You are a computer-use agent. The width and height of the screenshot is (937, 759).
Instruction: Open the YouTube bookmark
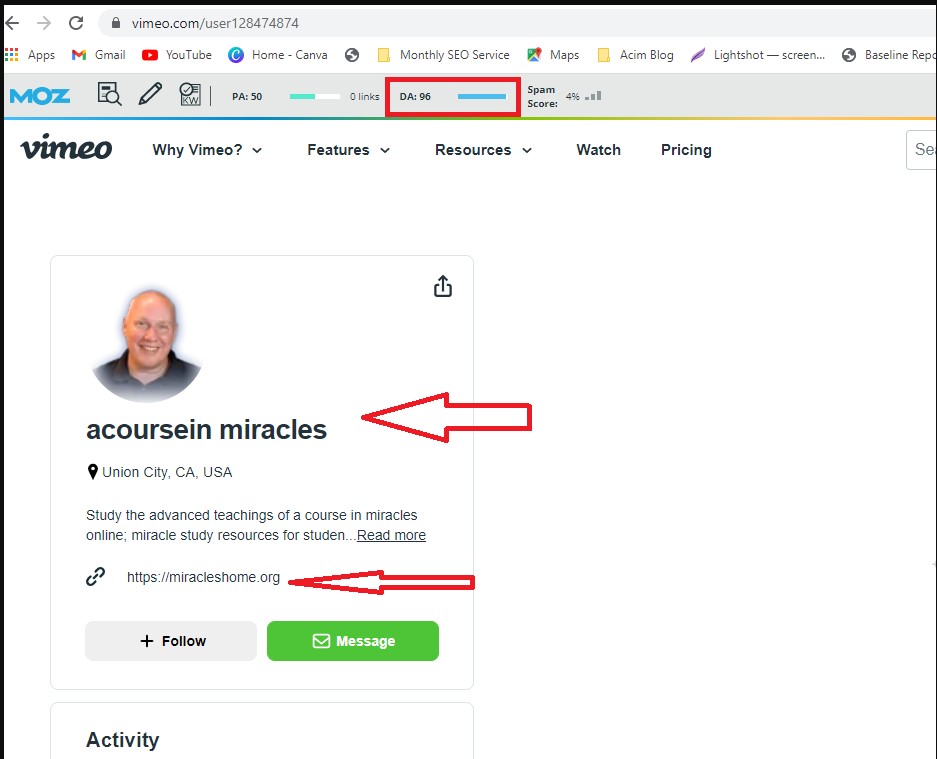click(177, 55)
